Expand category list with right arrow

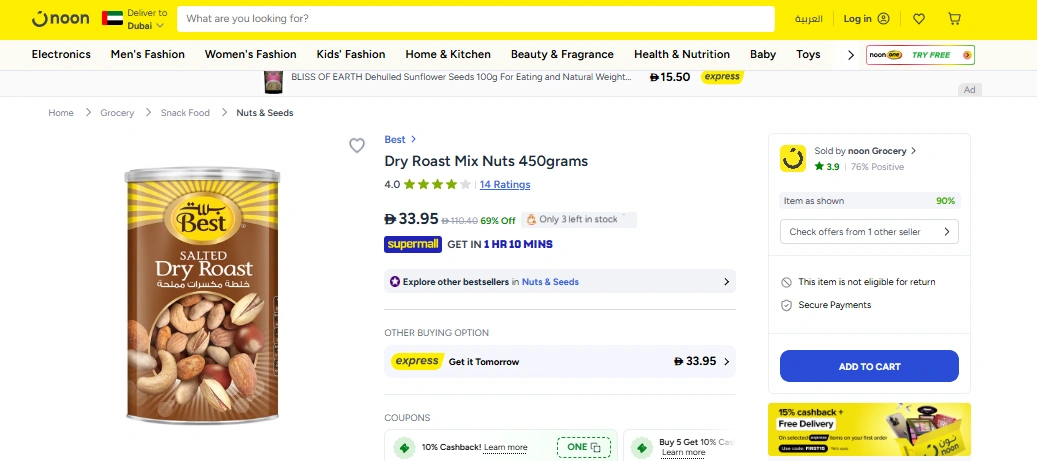(851, 54)
